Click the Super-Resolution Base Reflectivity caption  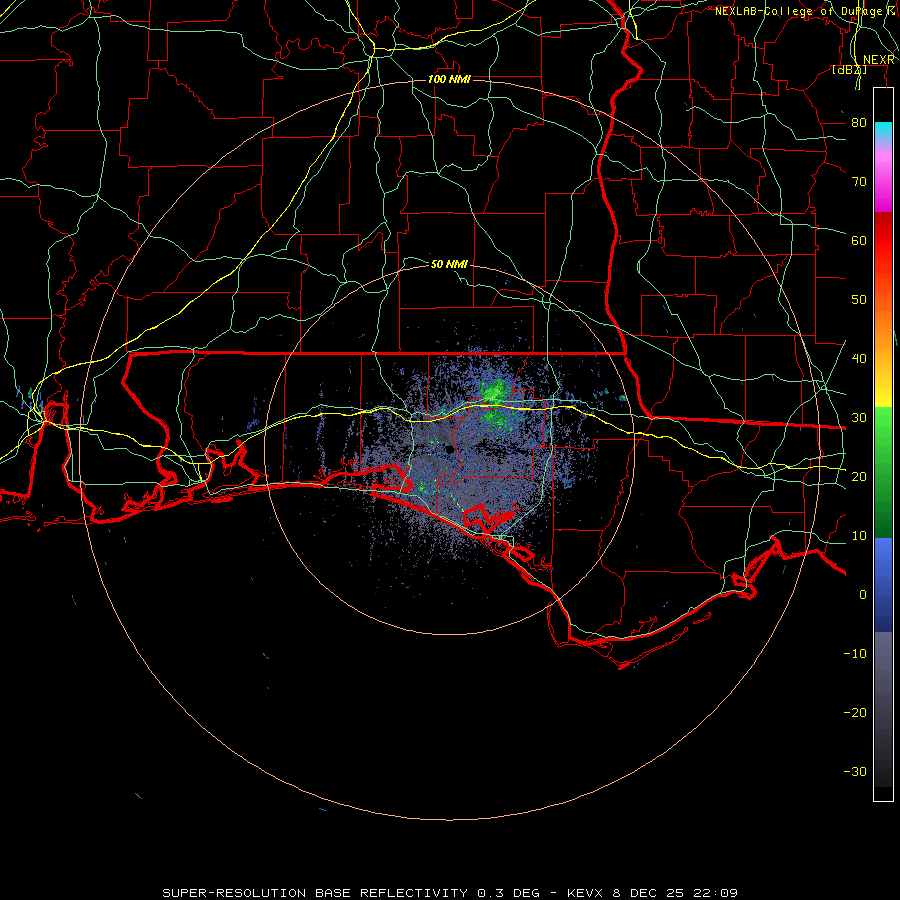[x=449, y=893]
